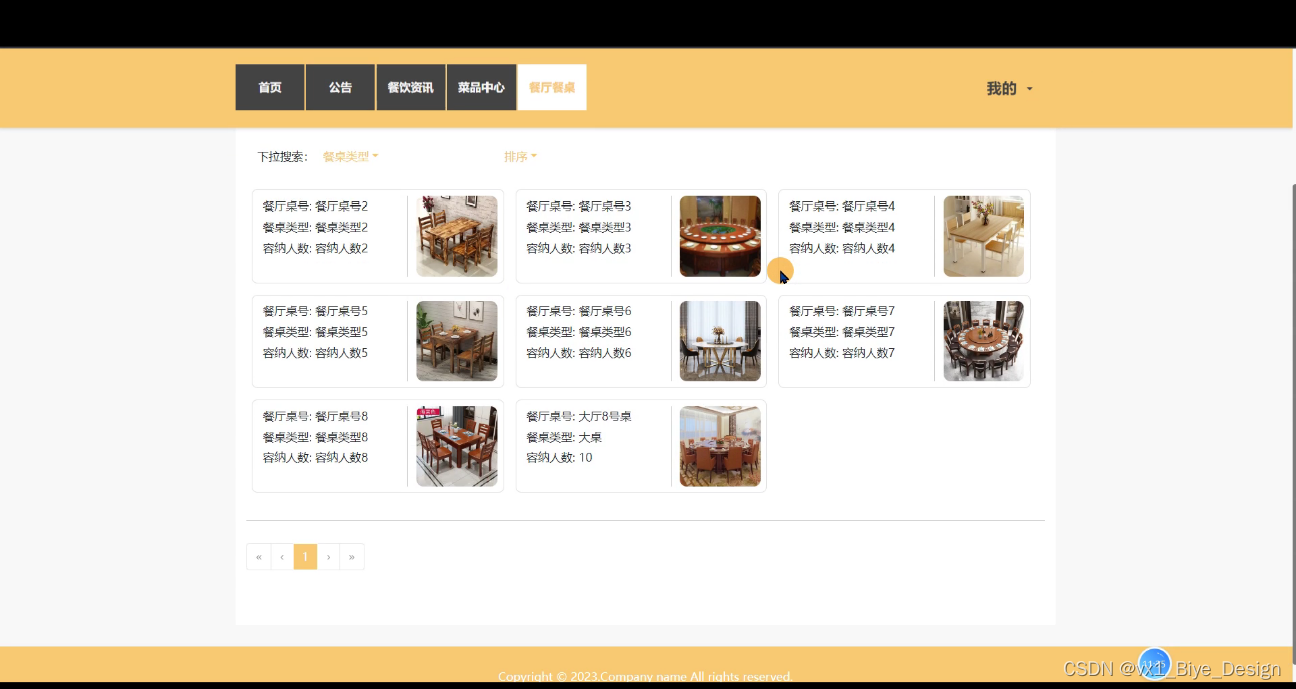Click the text 容纳人数: 容纳人数3

point(579,248)
